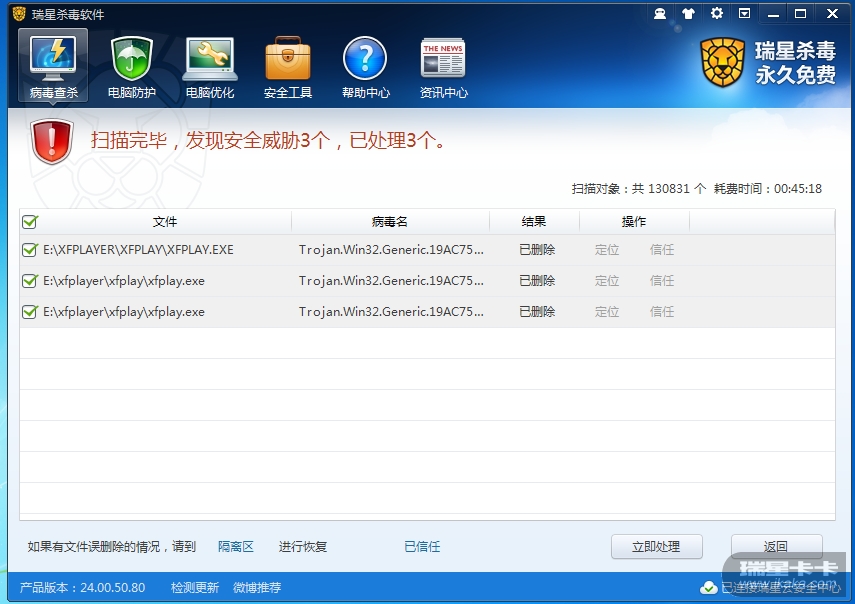This screenshot has height=604, width=855.
Task: Click the 已连接瑞星云安全中心 status text
Action: click(x=781, y=588)
